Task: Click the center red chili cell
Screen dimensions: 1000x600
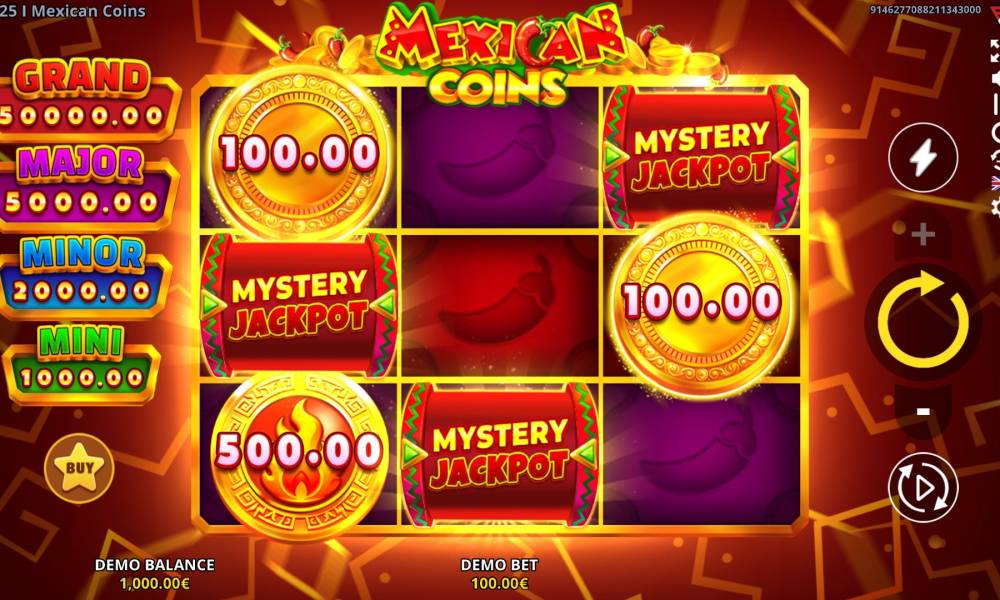Action: pos(500,305)
